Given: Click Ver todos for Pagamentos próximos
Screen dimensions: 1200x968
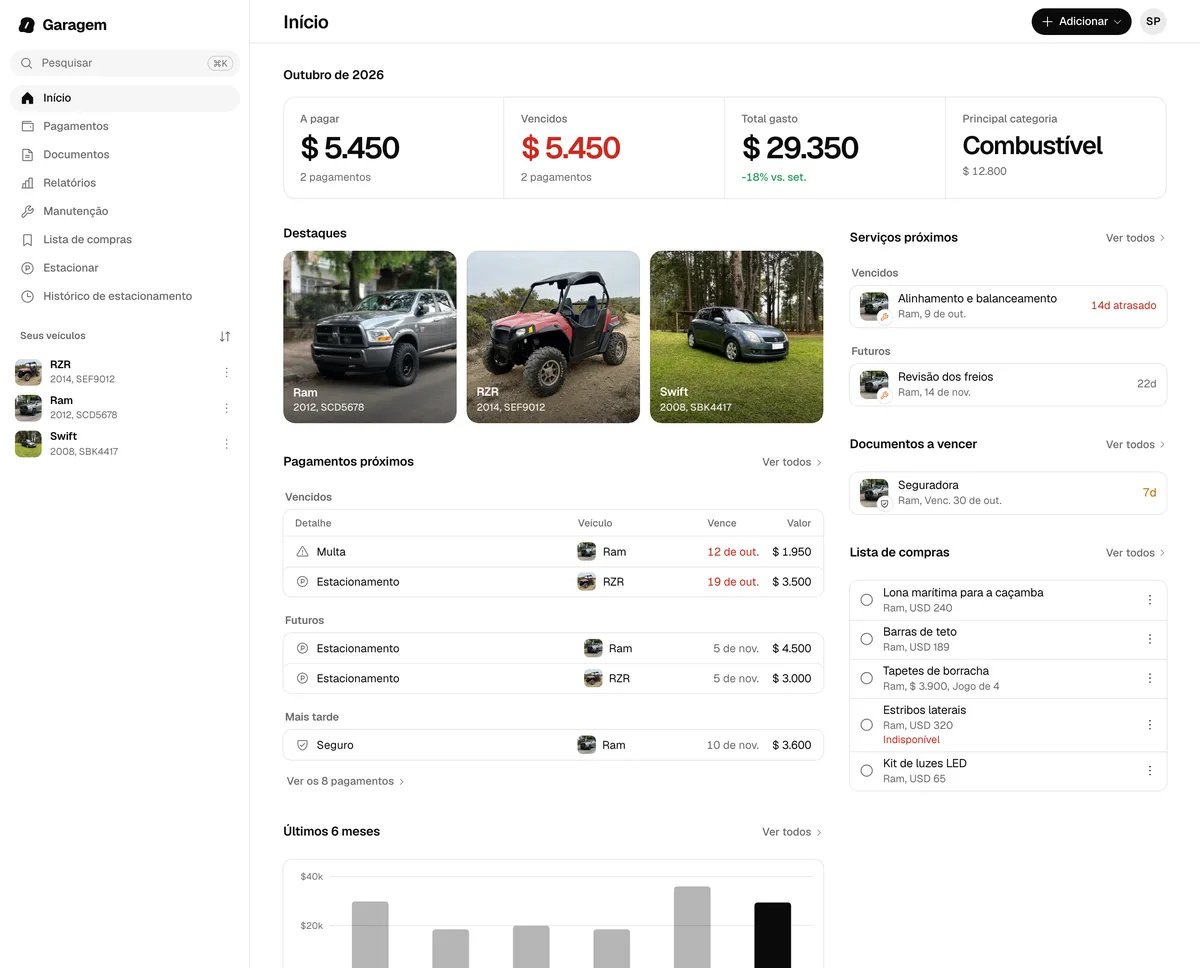Looking at the screenshot, I should (792, 462).
